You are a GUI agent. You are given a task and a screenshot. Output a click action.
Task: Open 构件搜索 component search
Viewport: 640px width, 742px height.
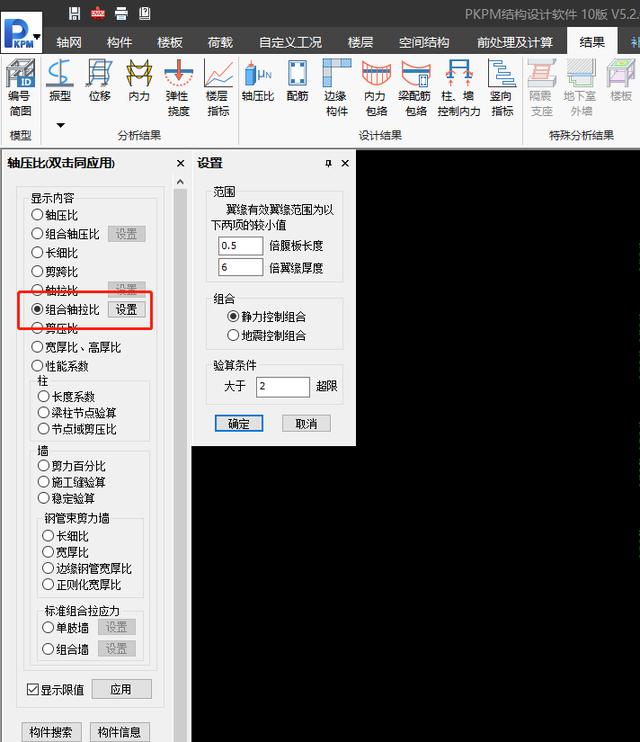[x=51, y=732]
